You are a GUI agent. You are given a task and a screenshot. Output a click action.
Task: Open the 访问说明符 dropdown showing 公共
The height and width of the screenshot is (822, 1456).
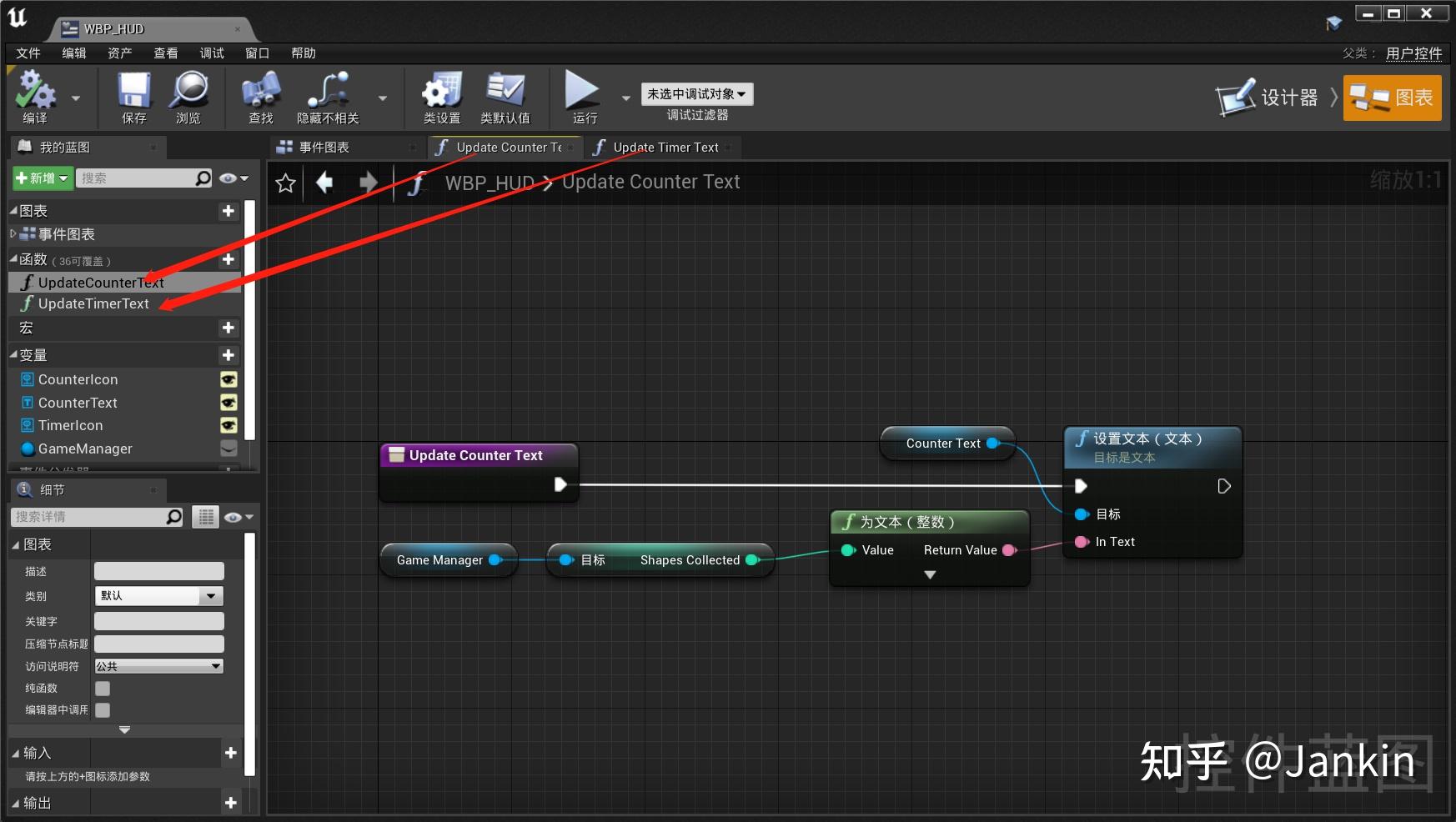158,665
